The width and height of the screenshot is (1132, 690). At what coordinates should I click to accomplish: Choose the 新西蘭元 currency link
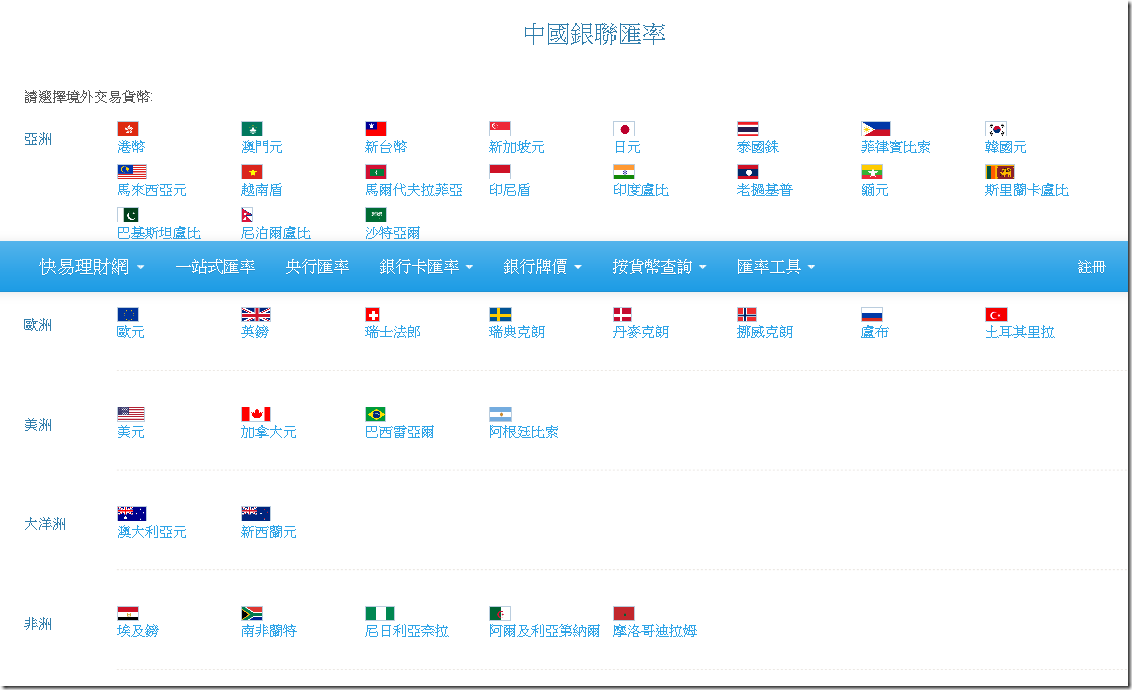tap(269, 531)
